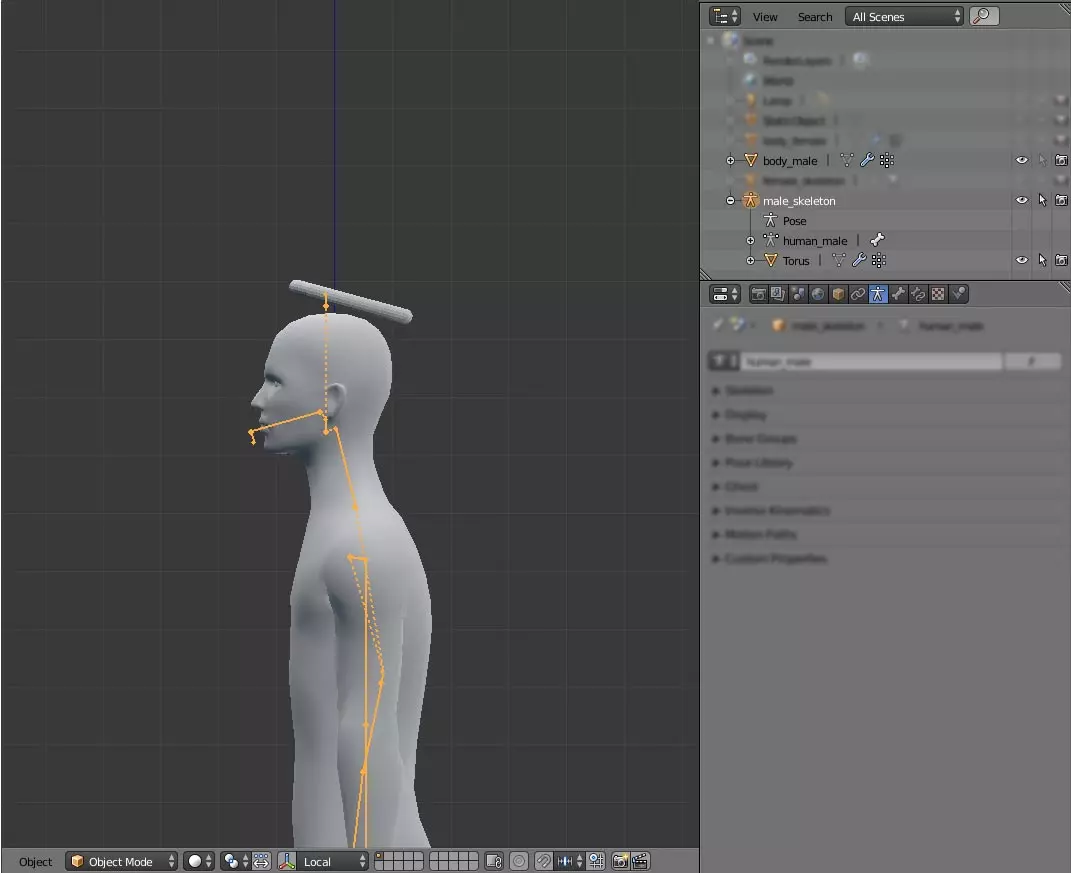Image resolution: width=1071 pixels, height=873 pixels.
Task: Open the Render Layers properties tab
Action: pos(778,294)
